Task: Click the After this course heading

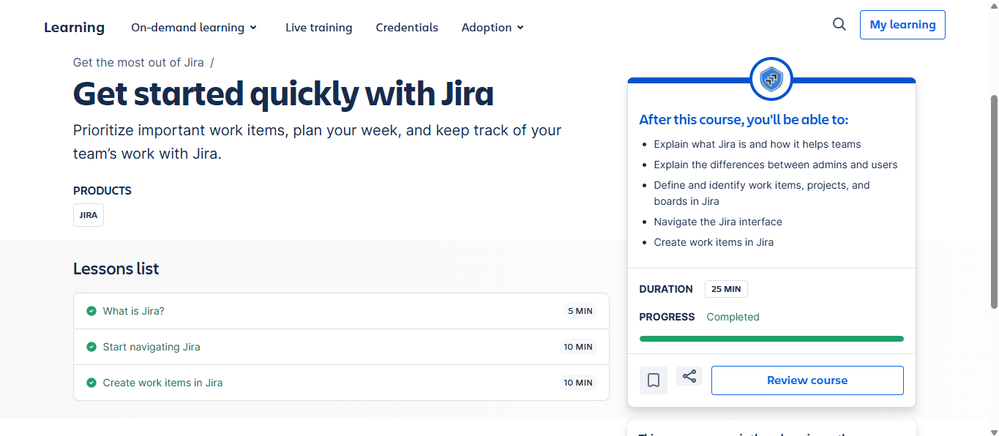Action: click(x=744, y=120)
